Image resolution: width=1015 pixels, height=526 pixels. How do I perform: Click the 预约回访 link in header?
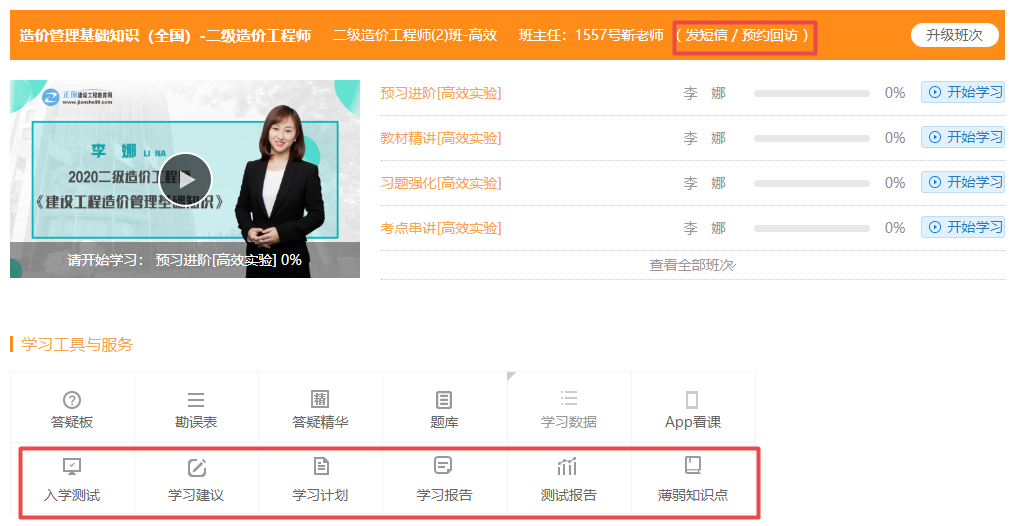pos(769,36)
